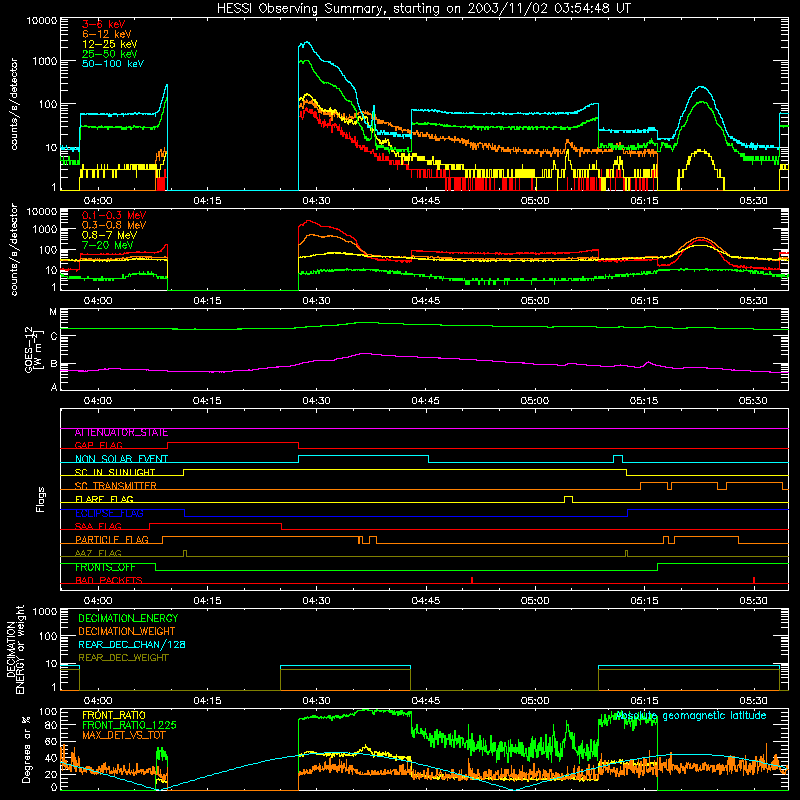Select the FRONTS_OFF flag label
This screenshot has height=800, width=800.
pyautogui.click(x=105, y=567)
